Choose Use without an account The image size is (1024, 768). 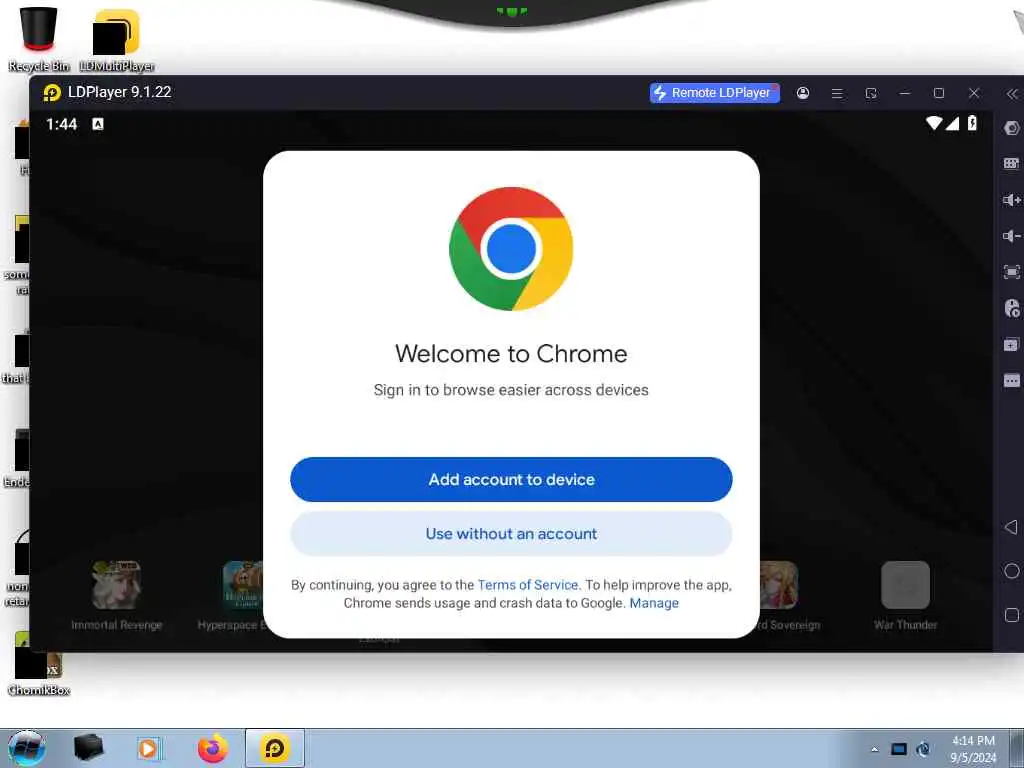(511, 534)
